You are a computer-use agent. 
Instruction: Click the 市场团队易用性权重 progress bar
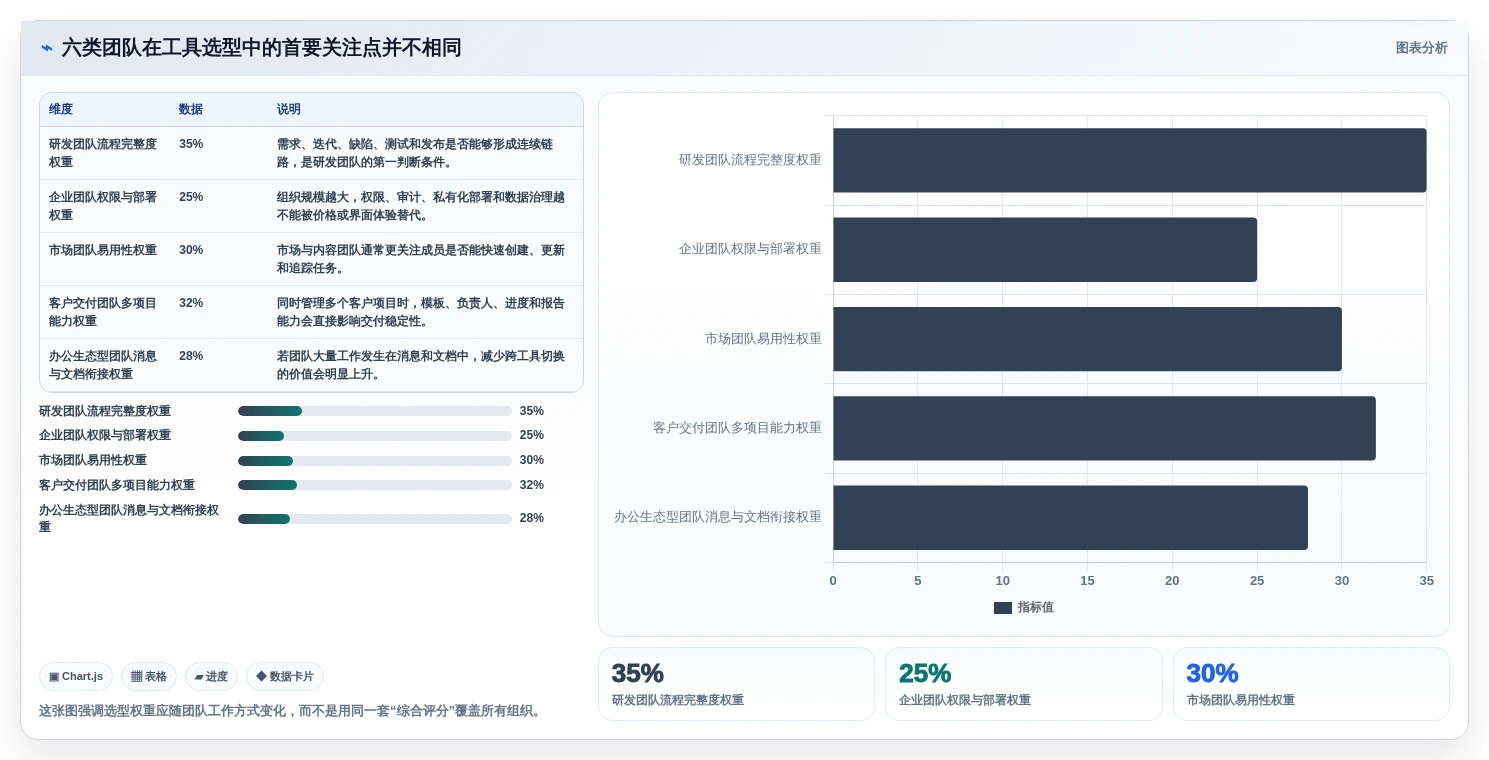(375, 461)
